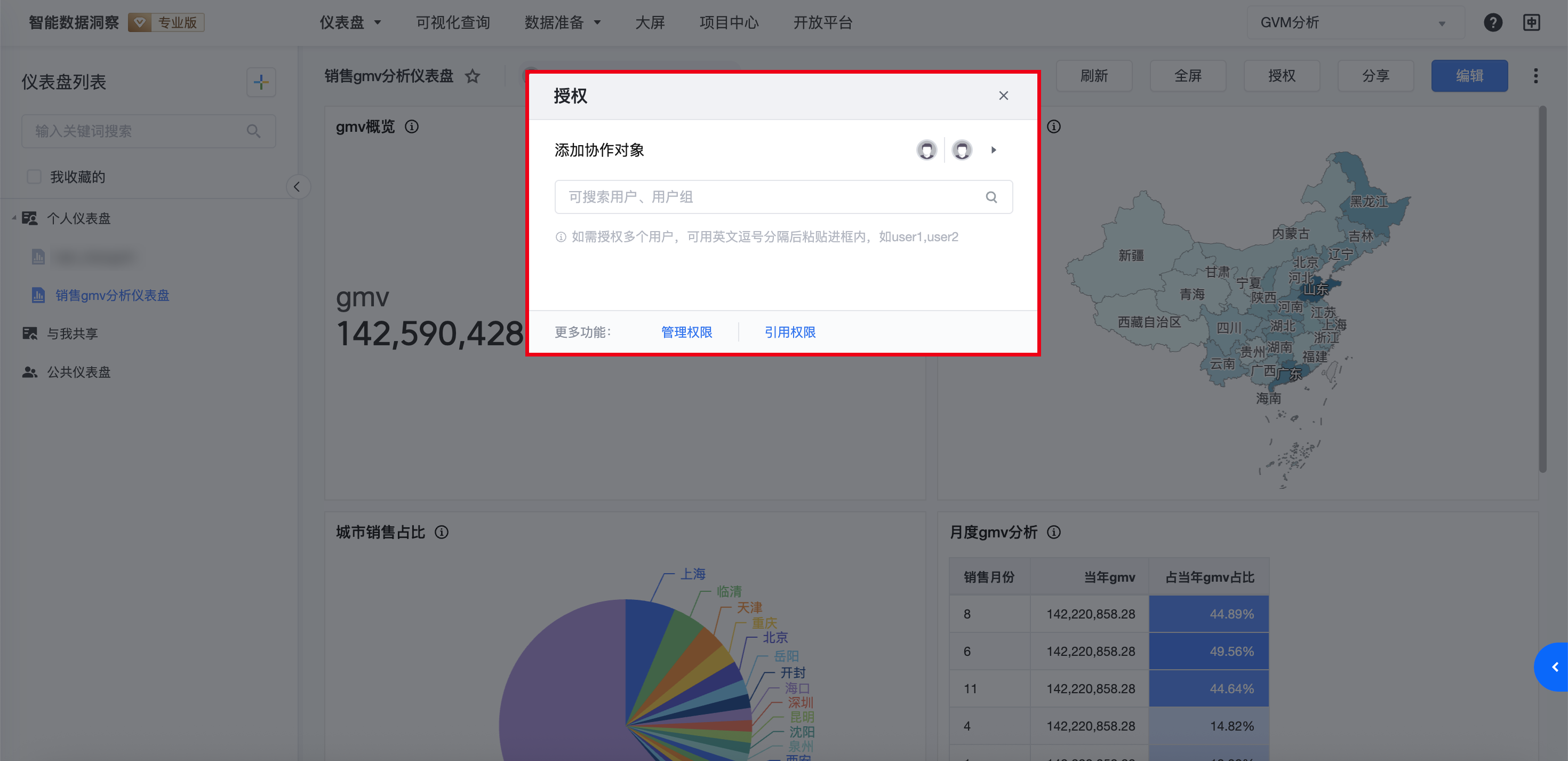Click the 管理权限 link

click(686, 332)
